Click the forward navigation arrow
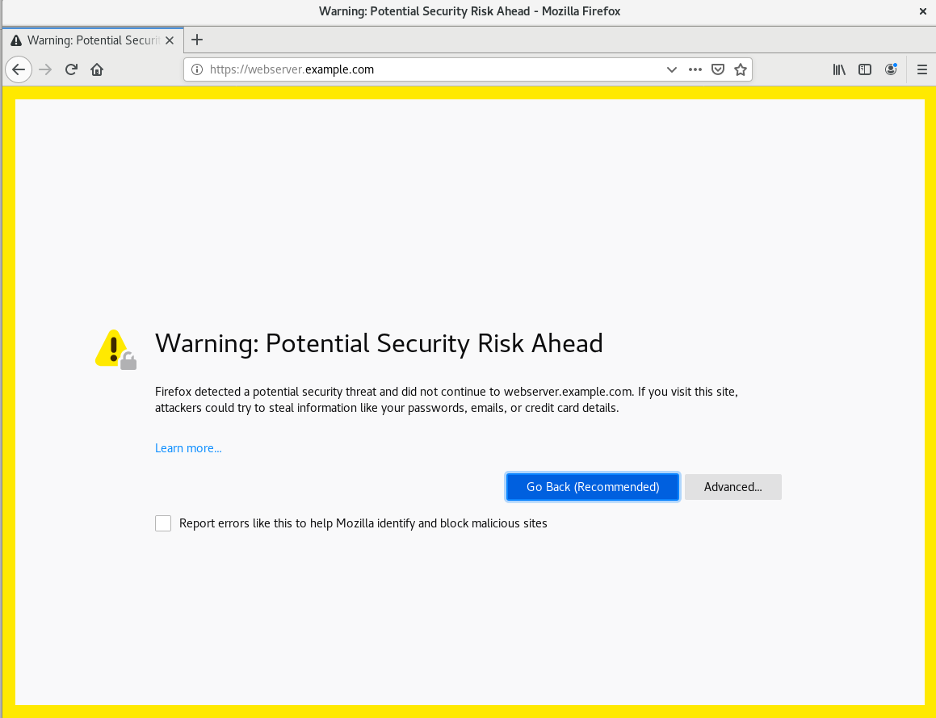This screenshot has width=936, height=718. pos(44,69)
